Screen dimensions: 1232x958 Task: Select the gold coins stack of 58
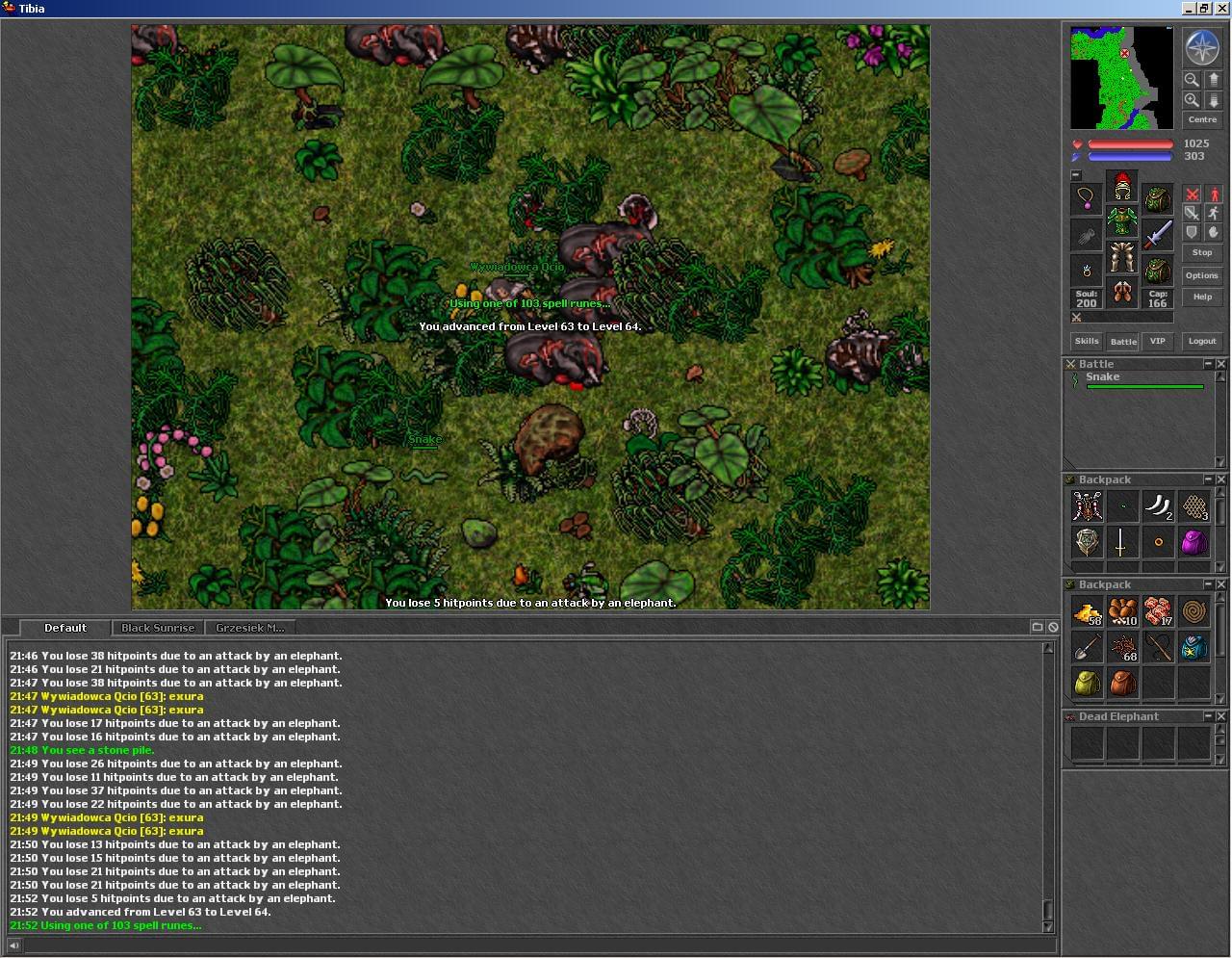1088,611
